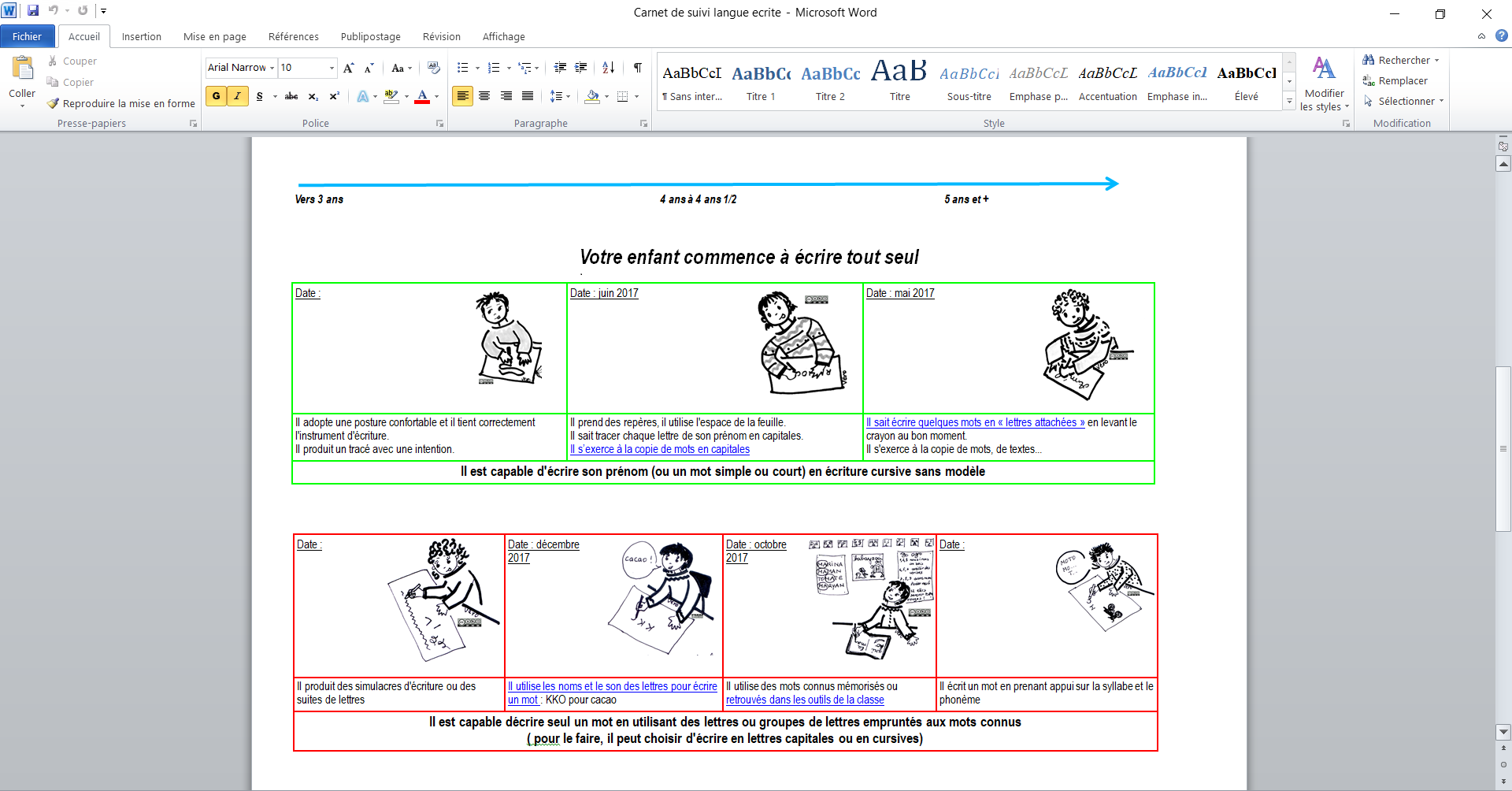Apply strikethrough formatting
This screenshot has width=1512, height=791.
[x=291, y=96]
